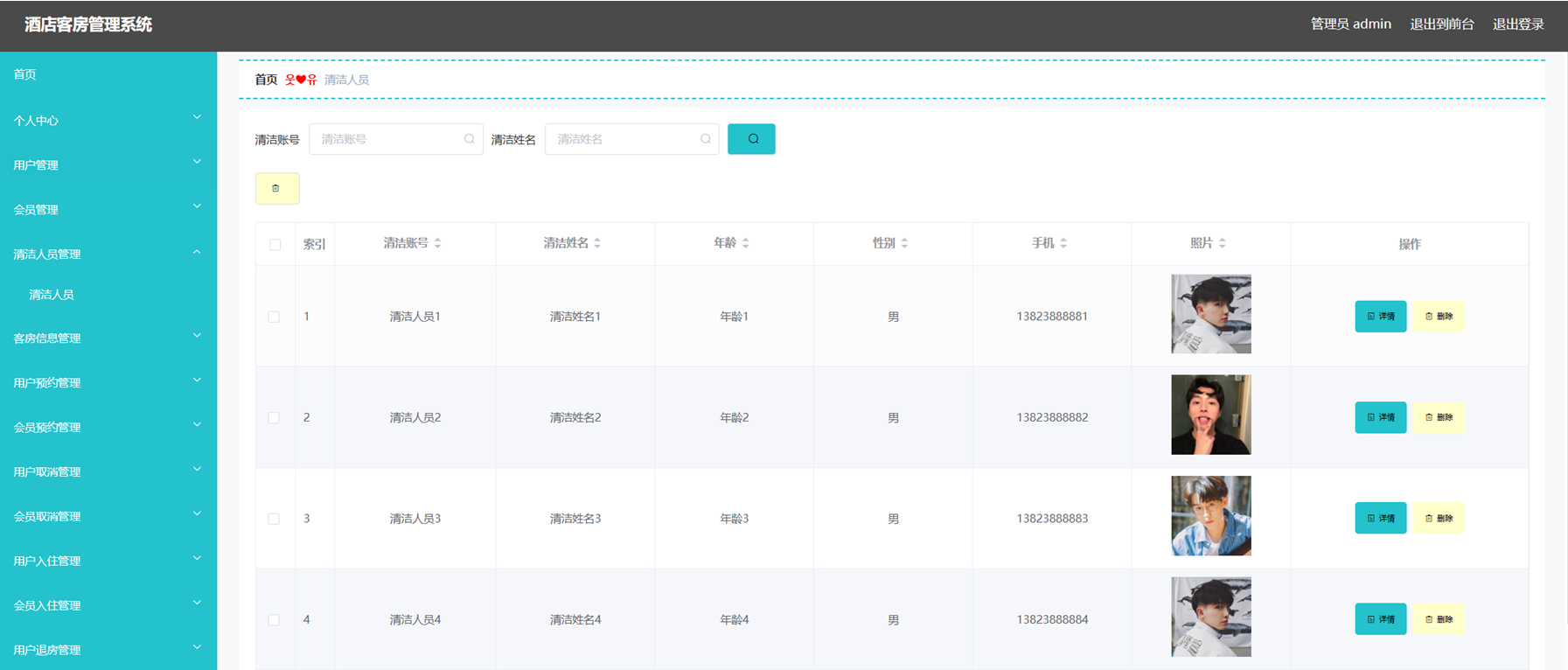Expand 客房信息管理 sidebar menu
This screenshot has height=670, width=1568.
(108, 338)
